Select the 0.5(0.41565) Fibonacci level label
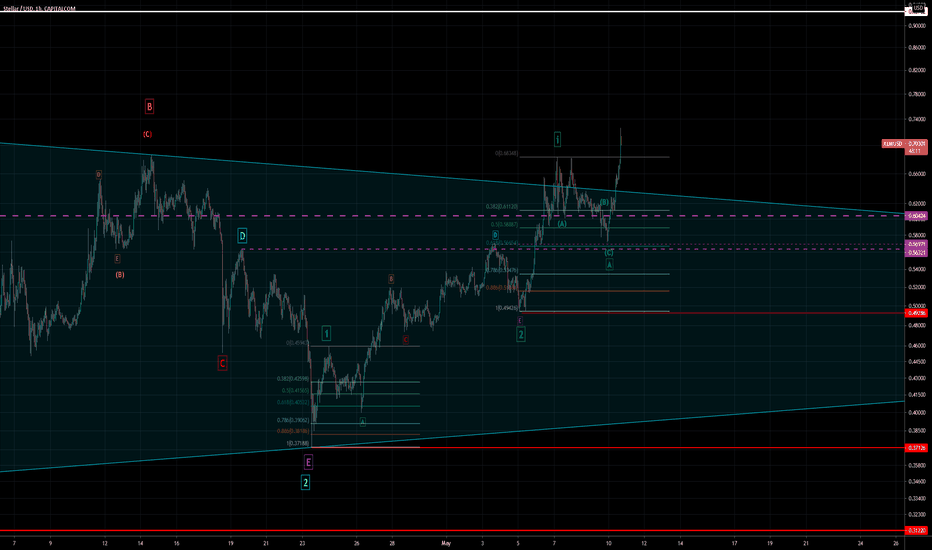 [x=295, y=391]
